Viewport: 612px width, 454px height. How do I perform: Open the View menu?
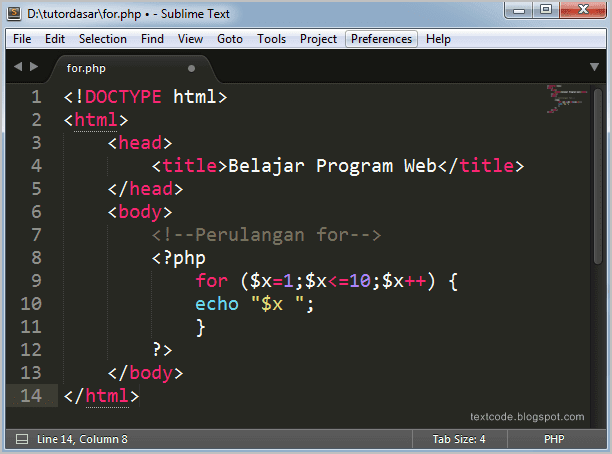coord(190,39)
